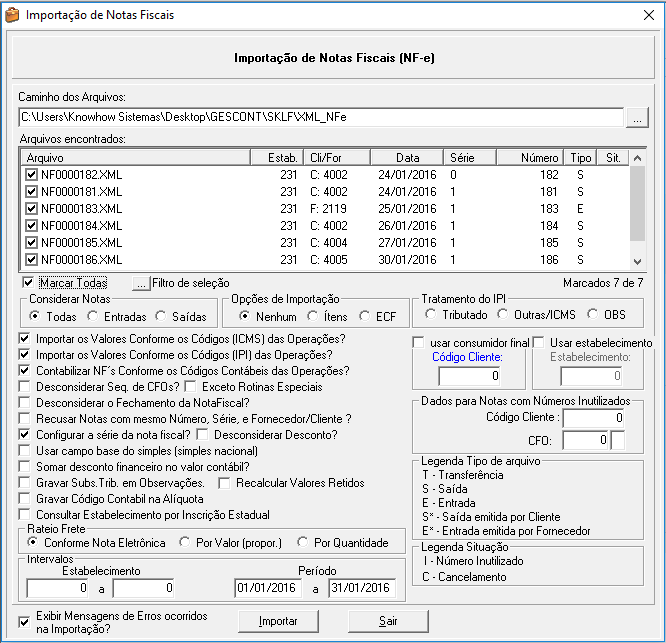
Task: Uncheck the NF0000183.XML file row
Action: [x=31, y=208]
